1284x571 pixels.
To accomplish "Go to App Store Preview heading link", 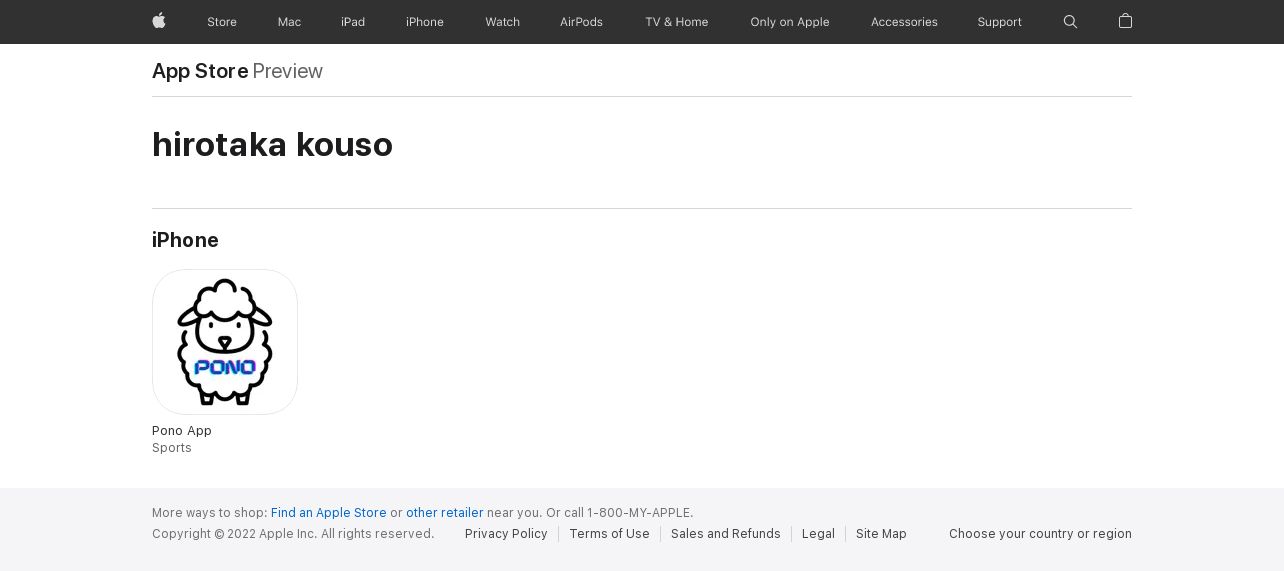I will click(x=237, y=71).
